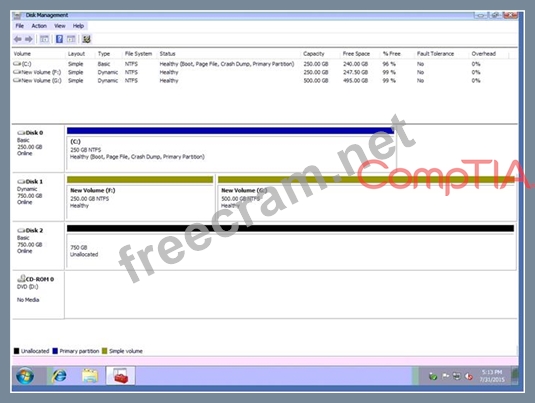Click the Disk 0 label panel
The image size is (535, 403).
[x=38, y=148]
